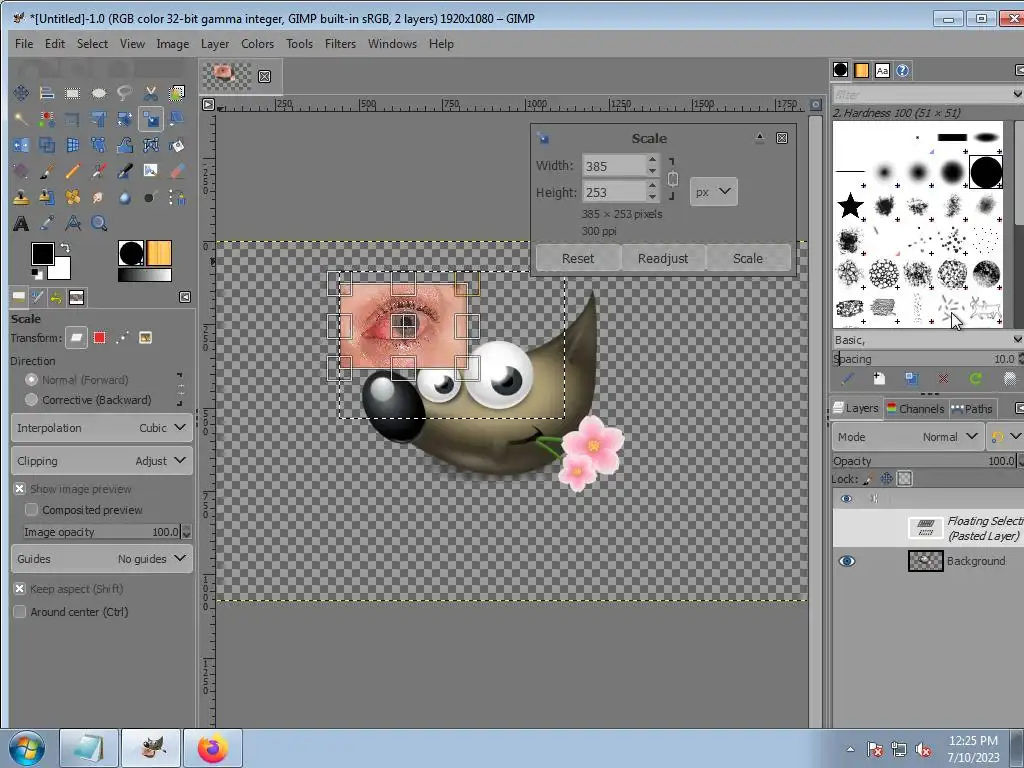Open the px unit dropdown in Scale dialog
Viewport: 1024px width, 768px height.
point(713,191)
